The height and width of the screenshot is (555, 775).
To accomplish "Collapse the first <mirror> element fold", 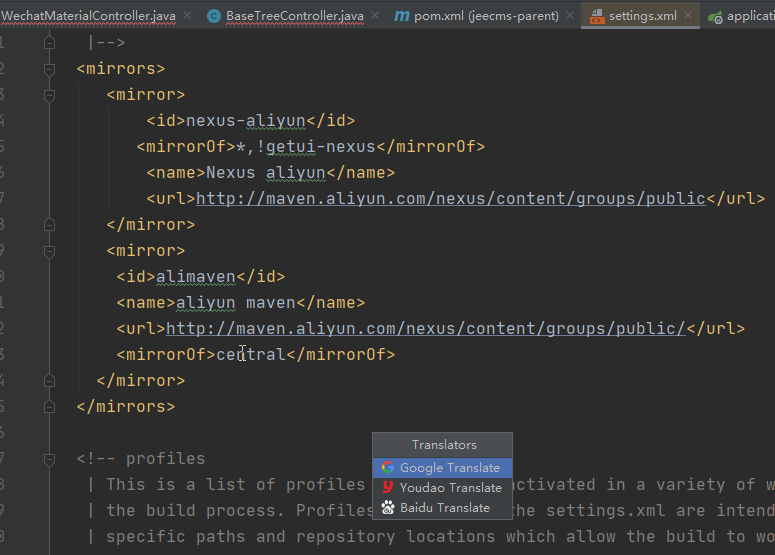I will coord(49,95).
